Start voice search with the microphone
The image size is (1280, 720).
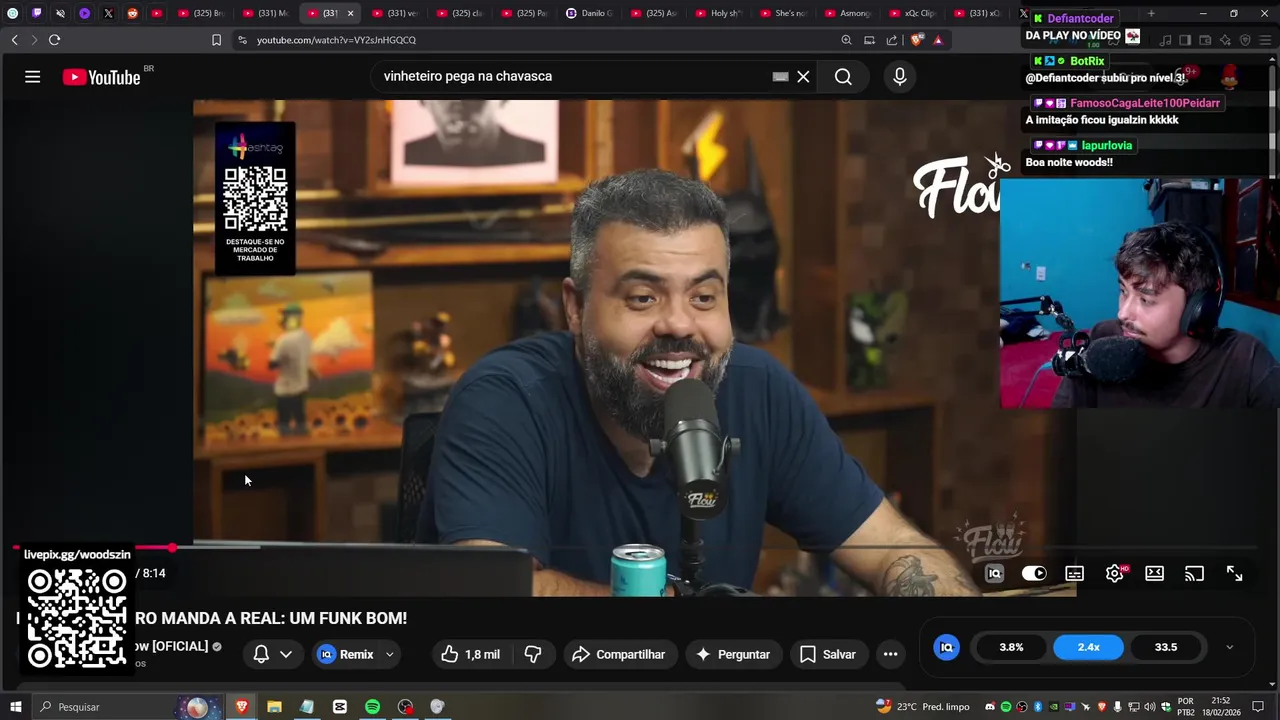click(x=900, y=76)
